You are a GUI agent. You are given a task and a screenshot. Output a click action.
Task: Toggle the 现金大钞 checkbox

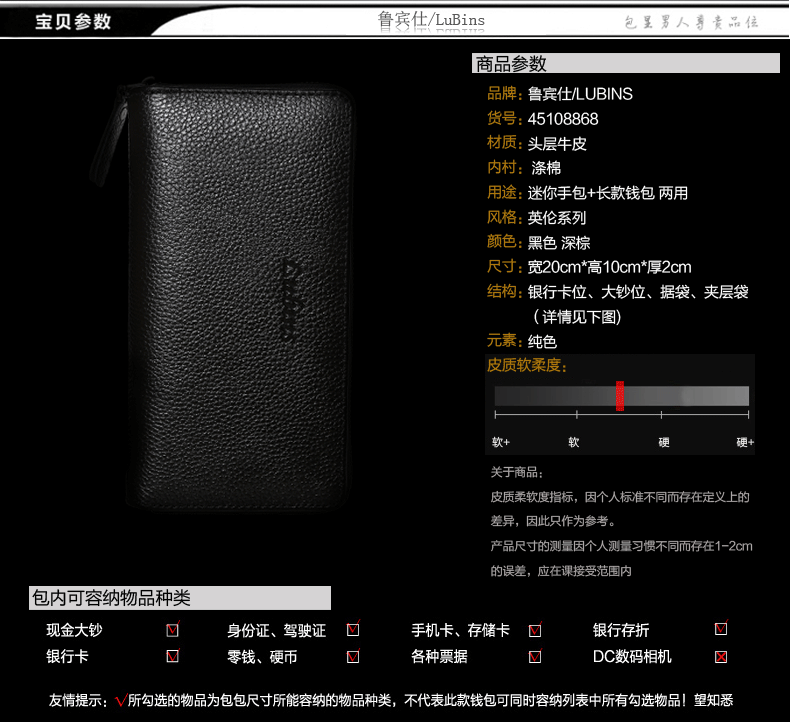click(x=172, y=630)
